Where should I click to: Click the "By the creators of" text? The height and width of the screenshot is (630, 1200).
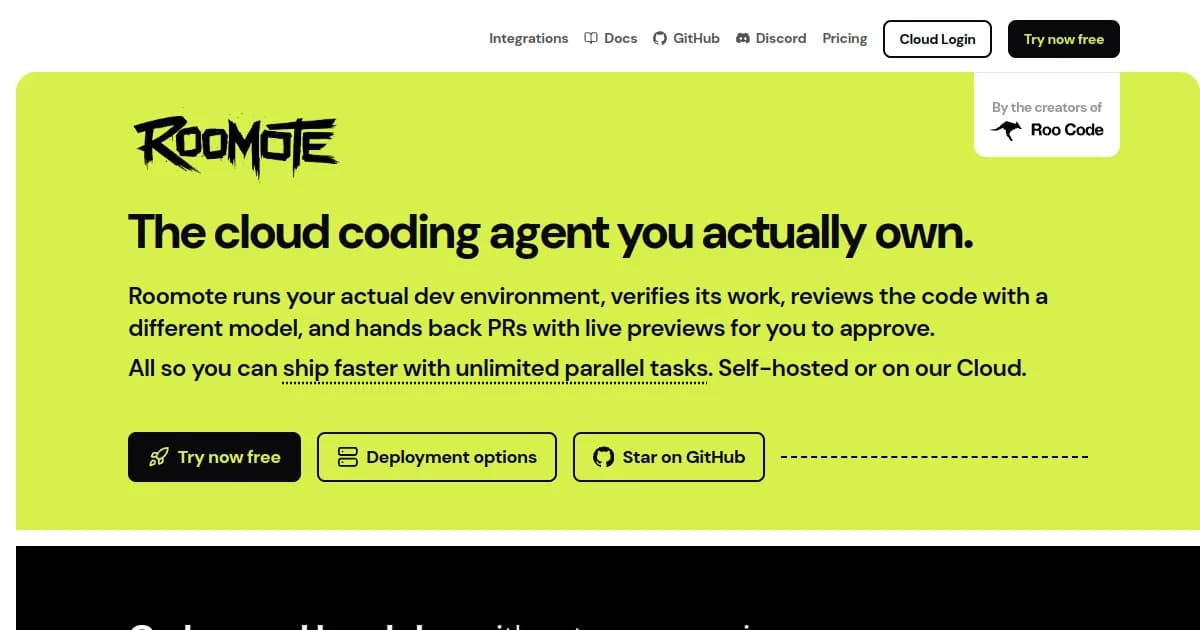[1047, 107]
